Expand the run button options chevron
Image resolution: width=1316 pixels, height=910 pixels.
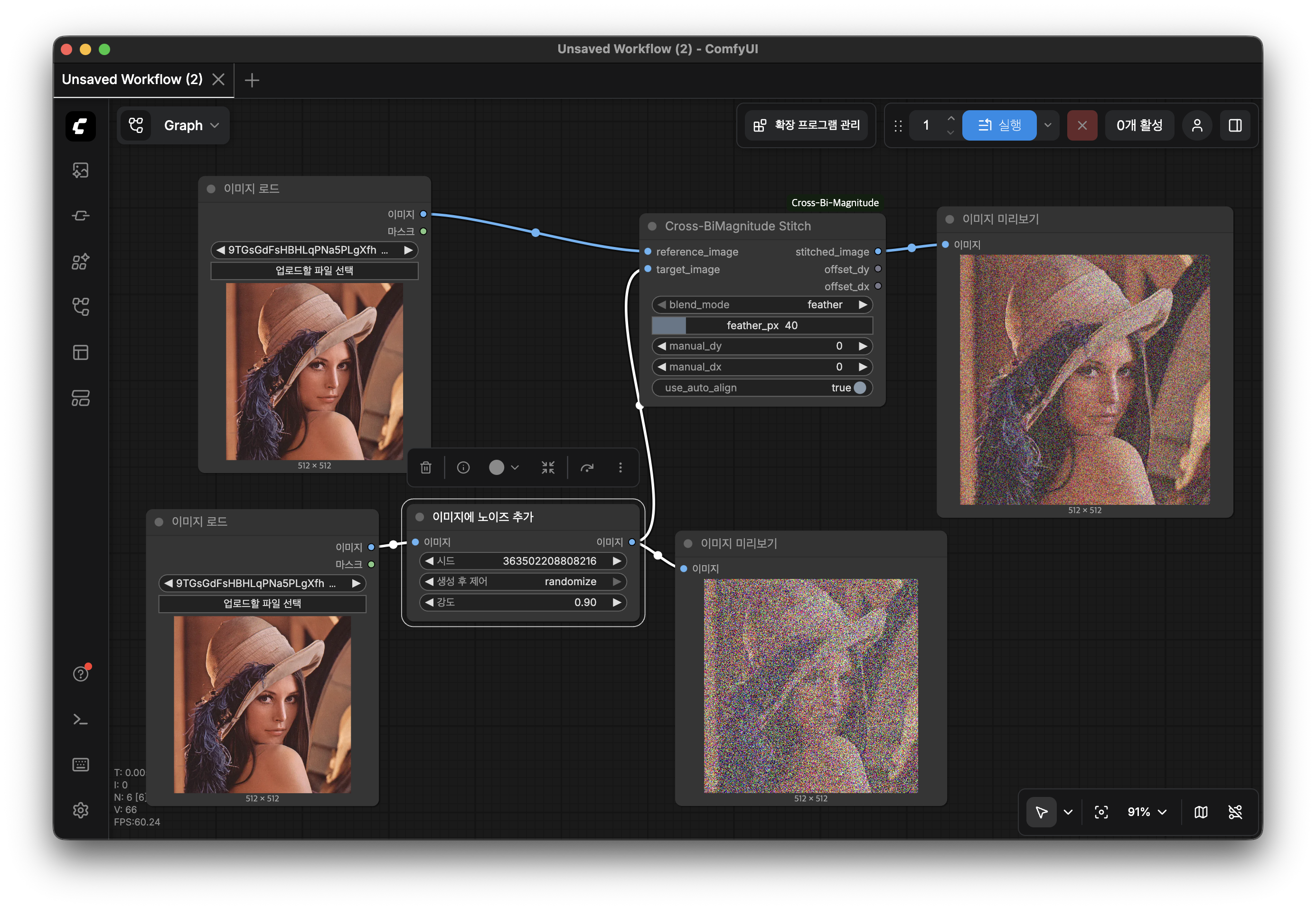pos(1048,125)
